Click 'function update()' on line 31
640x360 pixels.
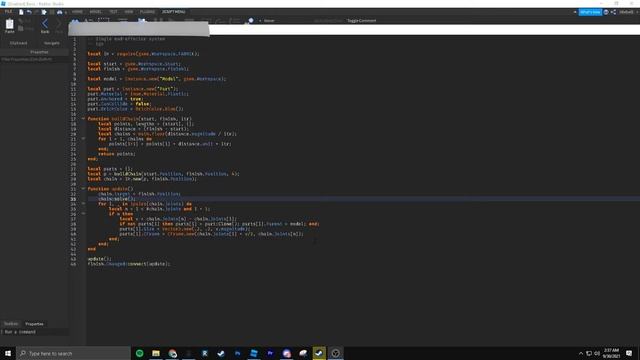pos(110,189)
